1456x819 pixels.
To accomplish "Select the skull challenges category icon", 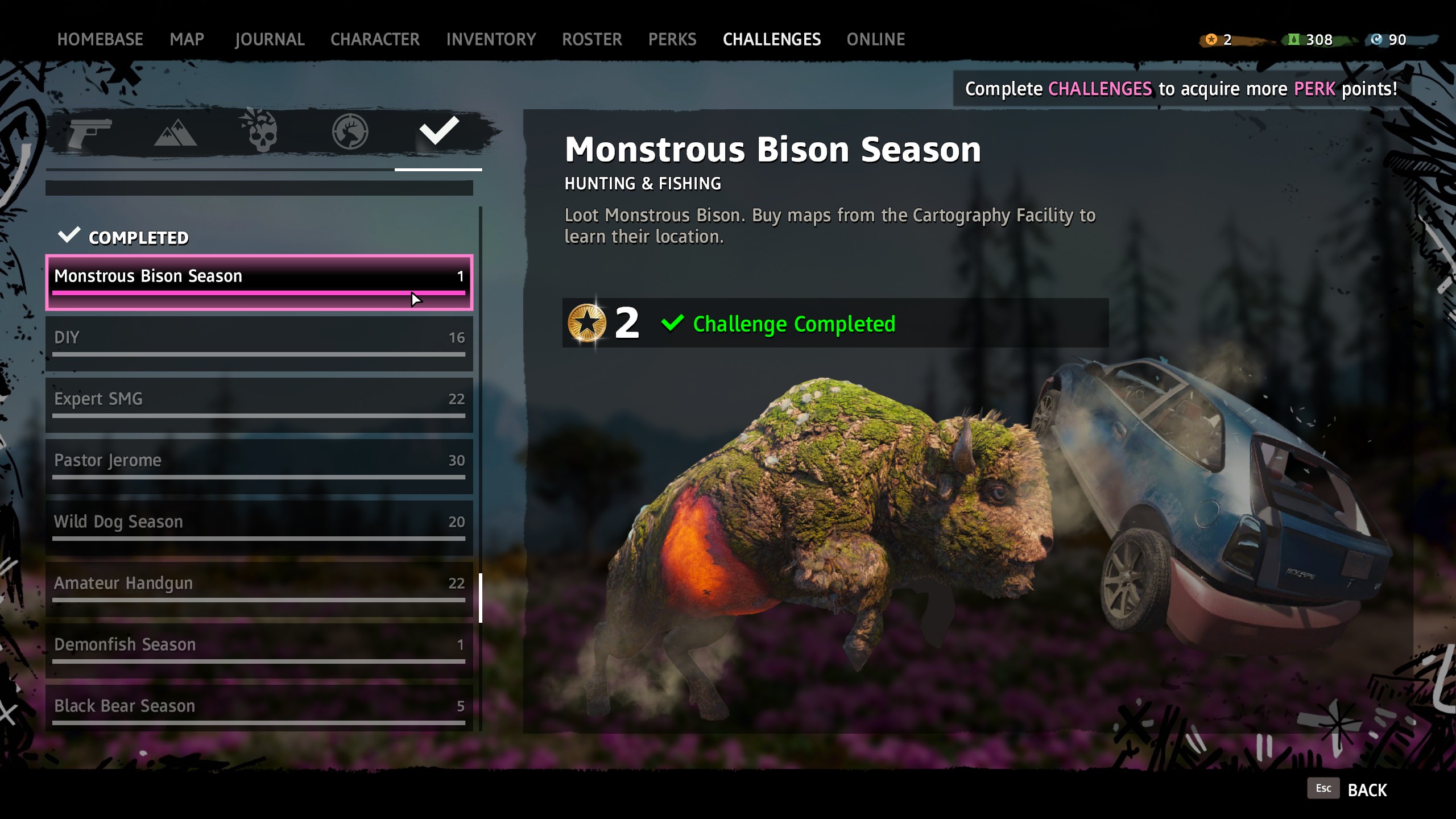I will pos(260,131).
